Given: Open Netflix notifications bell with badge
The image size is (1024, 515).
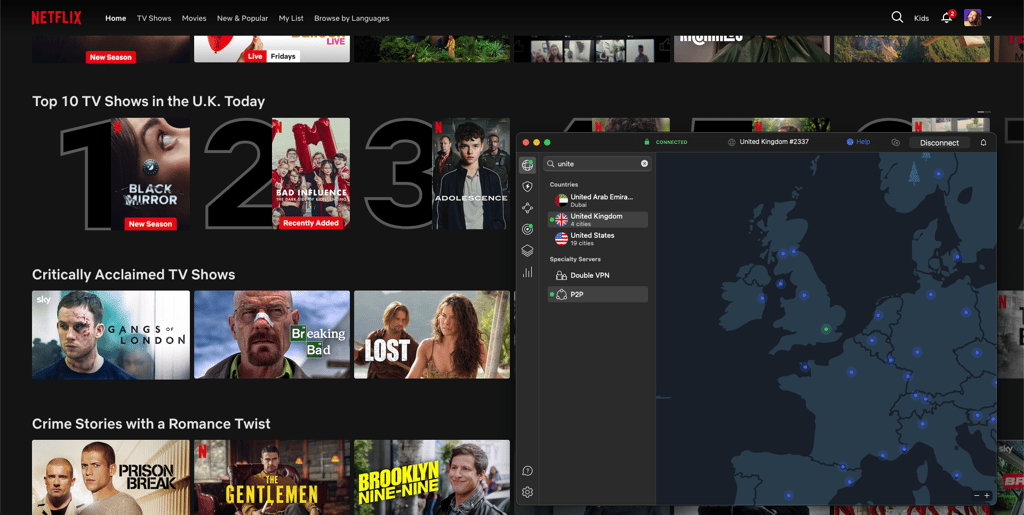Looking at the screenshot, I should (947, 17).
